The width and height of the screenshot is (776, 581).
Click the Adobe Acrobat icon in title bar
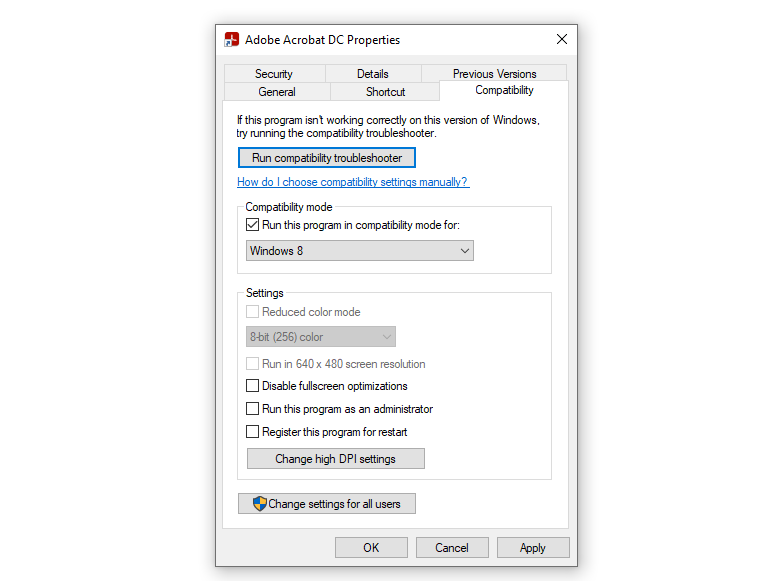point(232,40)
